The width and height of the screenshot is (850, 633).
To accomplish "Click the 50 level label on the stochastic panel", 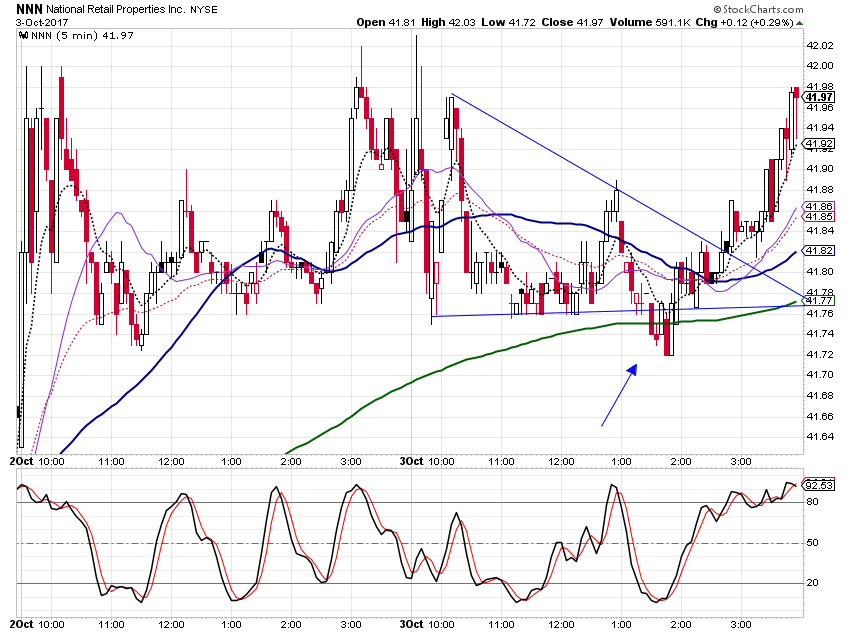I will [812, 542].
